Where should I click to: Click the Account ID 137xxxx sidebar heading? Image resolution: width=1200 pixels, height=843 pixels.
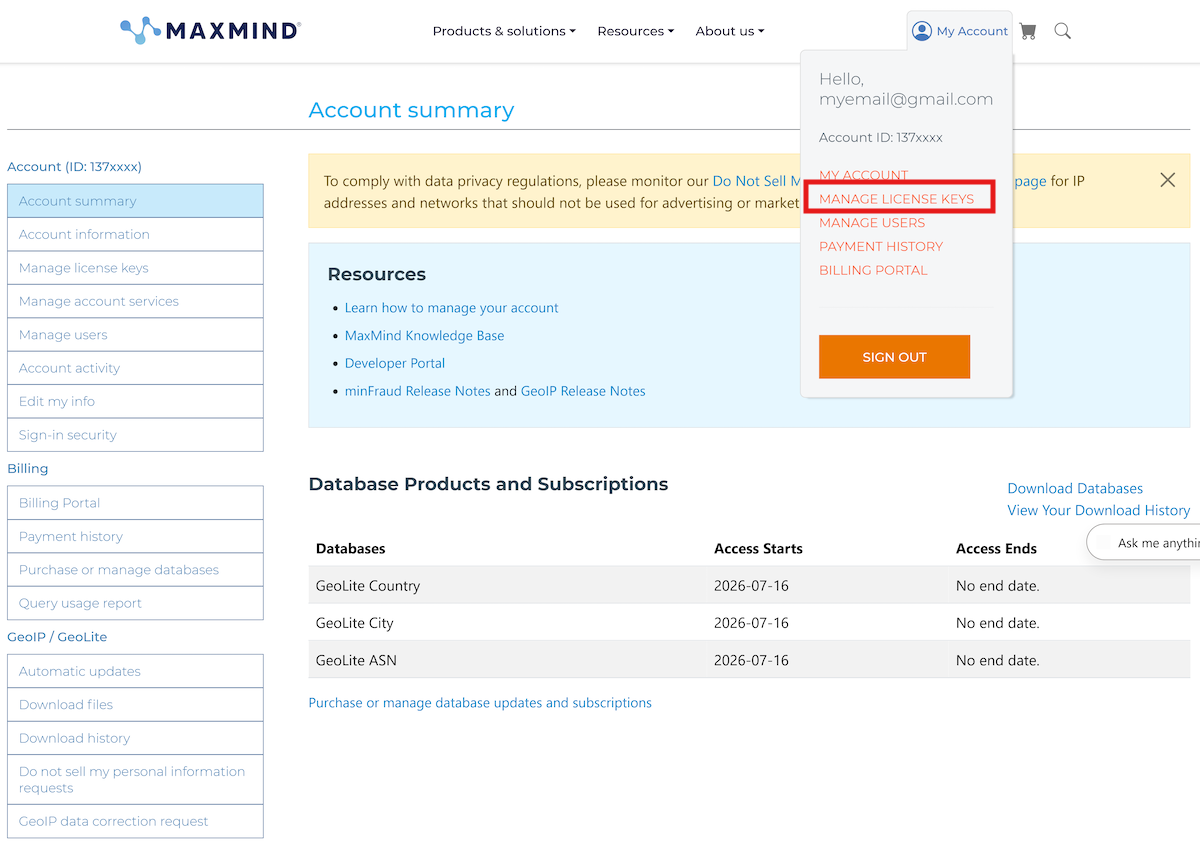74,167
